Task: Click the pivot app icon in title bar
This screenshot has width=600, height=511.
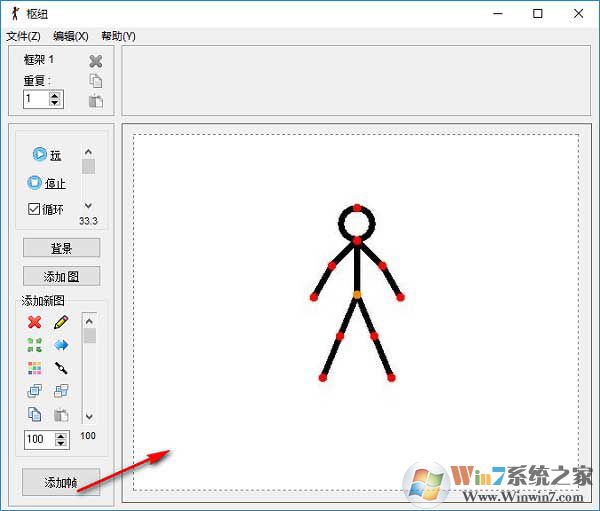Action: [16, 14]
